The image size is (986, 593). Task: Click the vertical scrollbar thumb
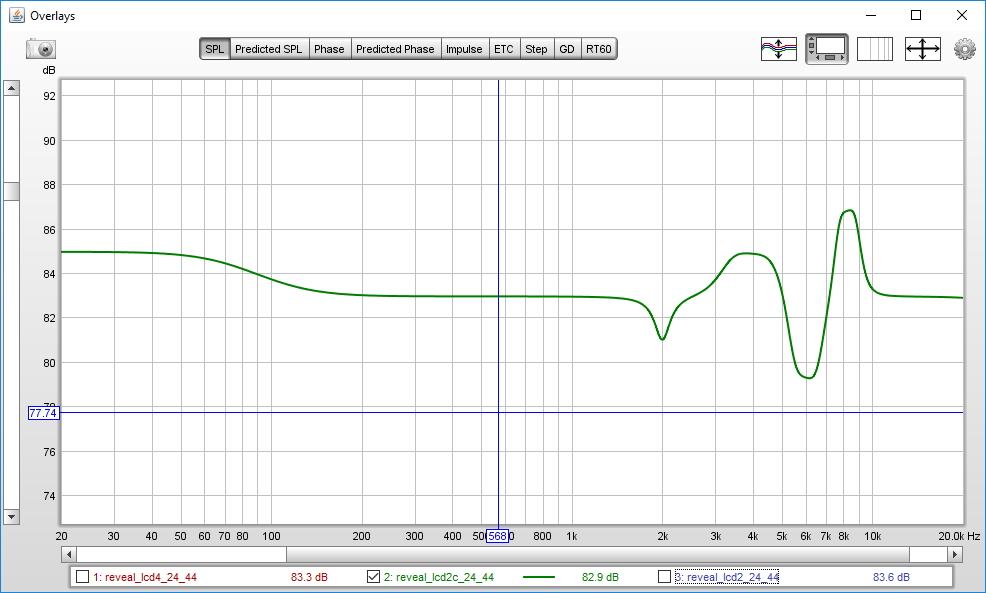click(x=11, y=191)
